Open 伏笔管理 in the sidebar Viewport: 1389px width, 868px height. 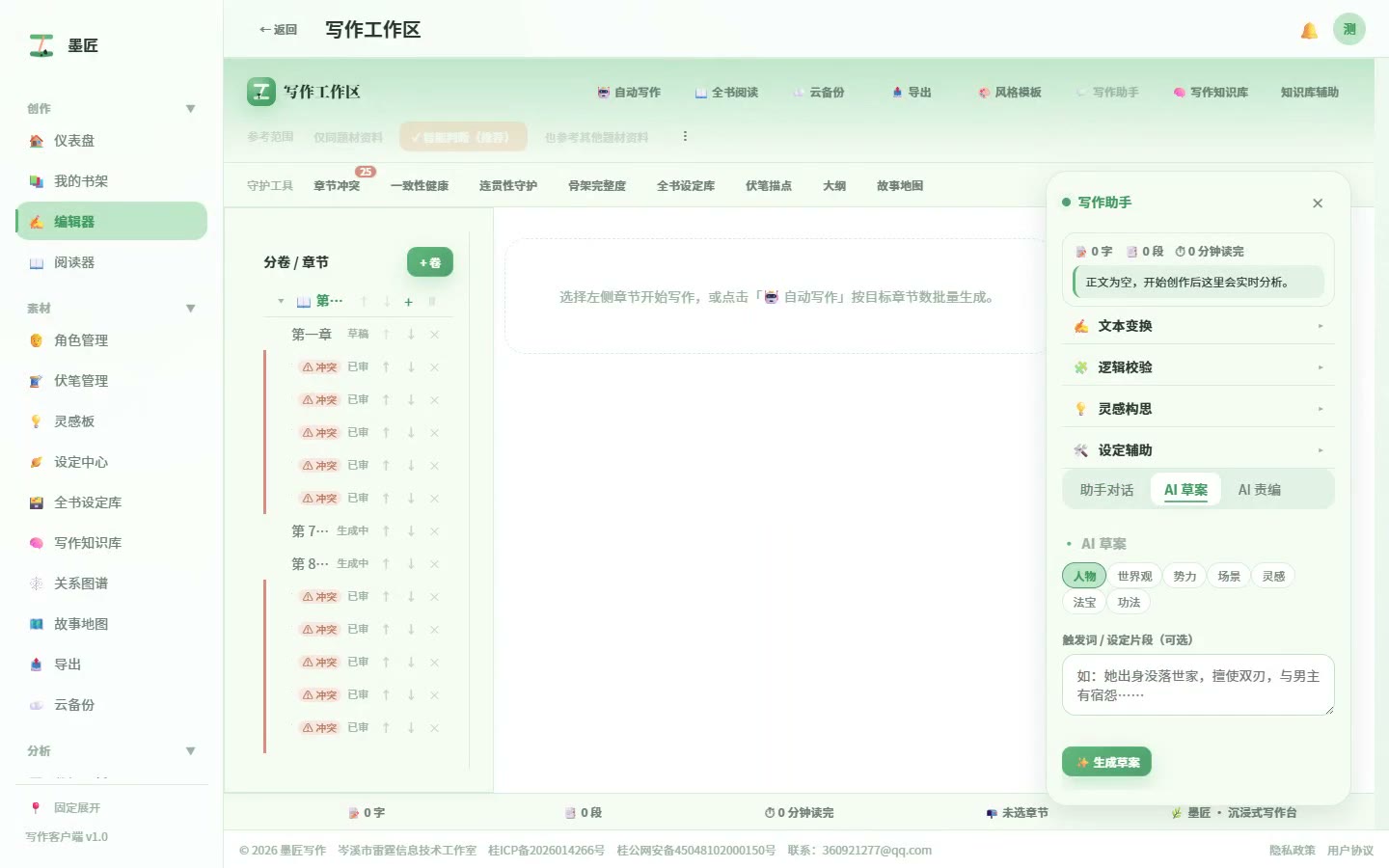111,381
